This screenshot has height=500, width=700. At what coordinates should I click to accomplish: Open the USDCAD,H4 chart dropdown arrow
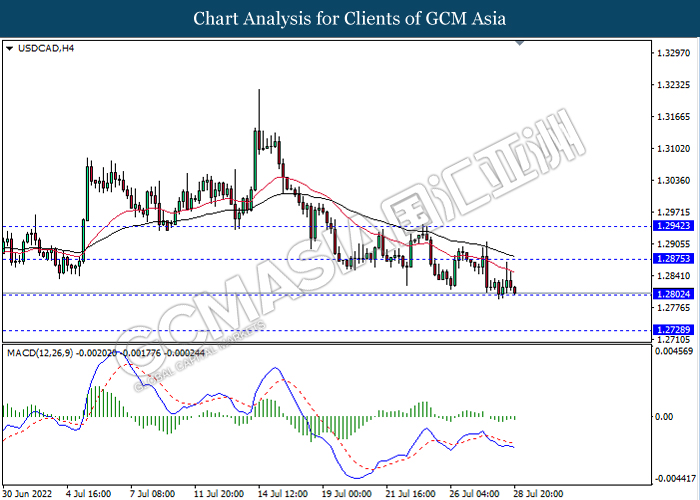click(9, 49)
